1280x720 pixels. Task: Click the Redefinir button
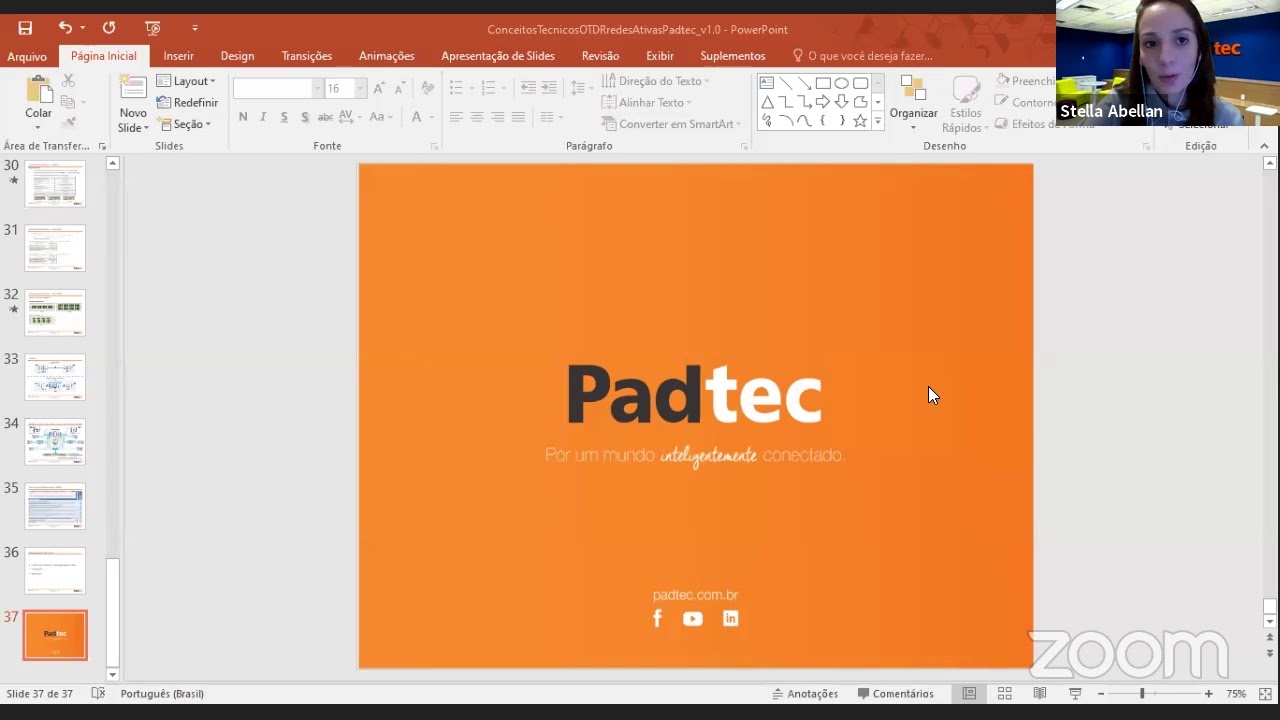(187, 102)
